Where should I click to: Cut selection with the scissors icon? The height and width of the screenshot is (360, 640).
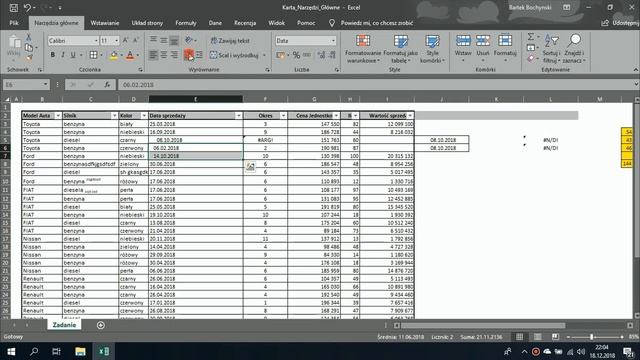[29, 37]
